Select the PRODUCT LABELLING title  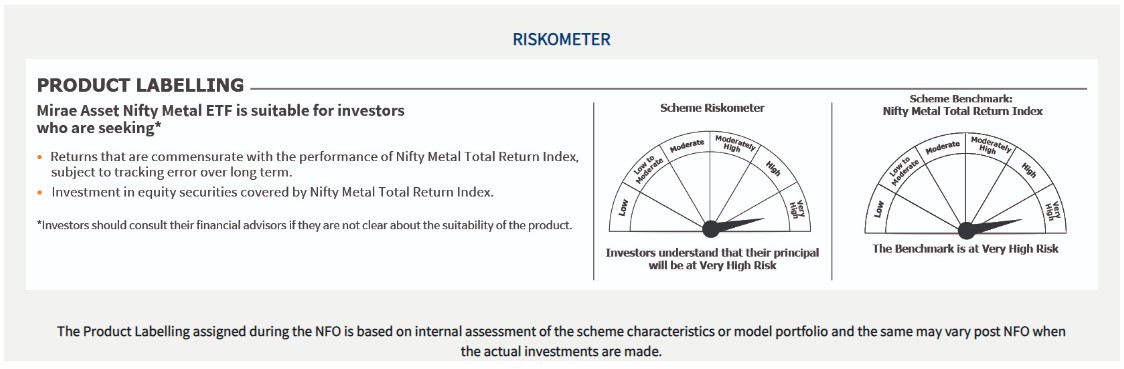(x=140, y=85)
